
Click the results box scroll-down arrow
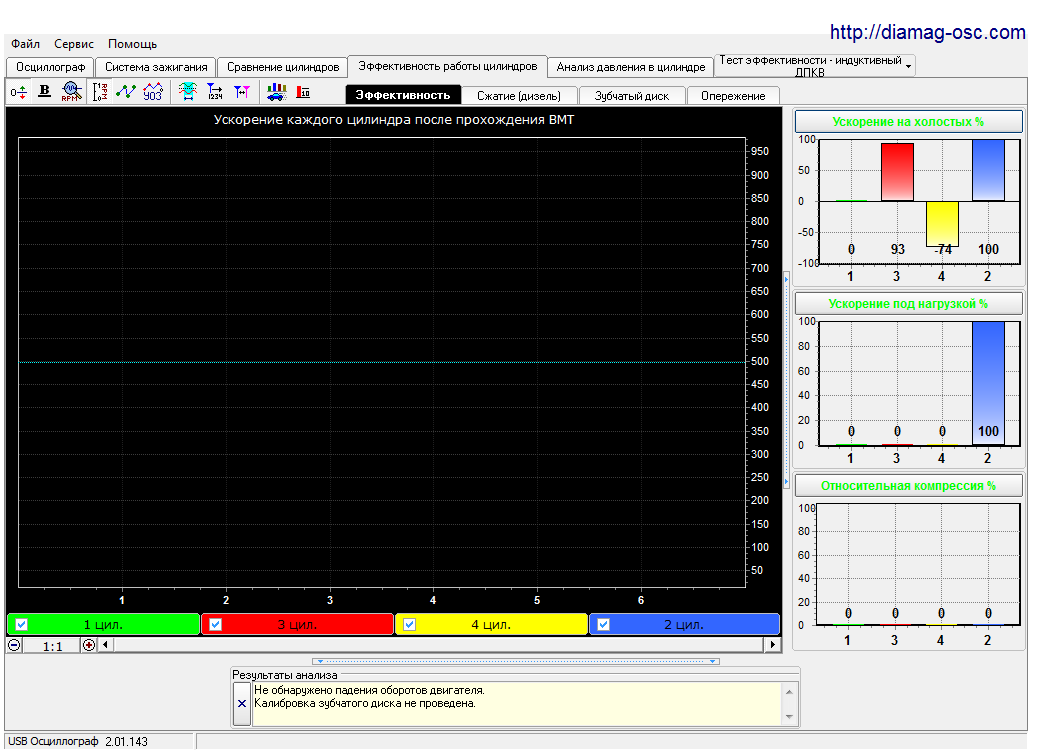pos(789,716)
